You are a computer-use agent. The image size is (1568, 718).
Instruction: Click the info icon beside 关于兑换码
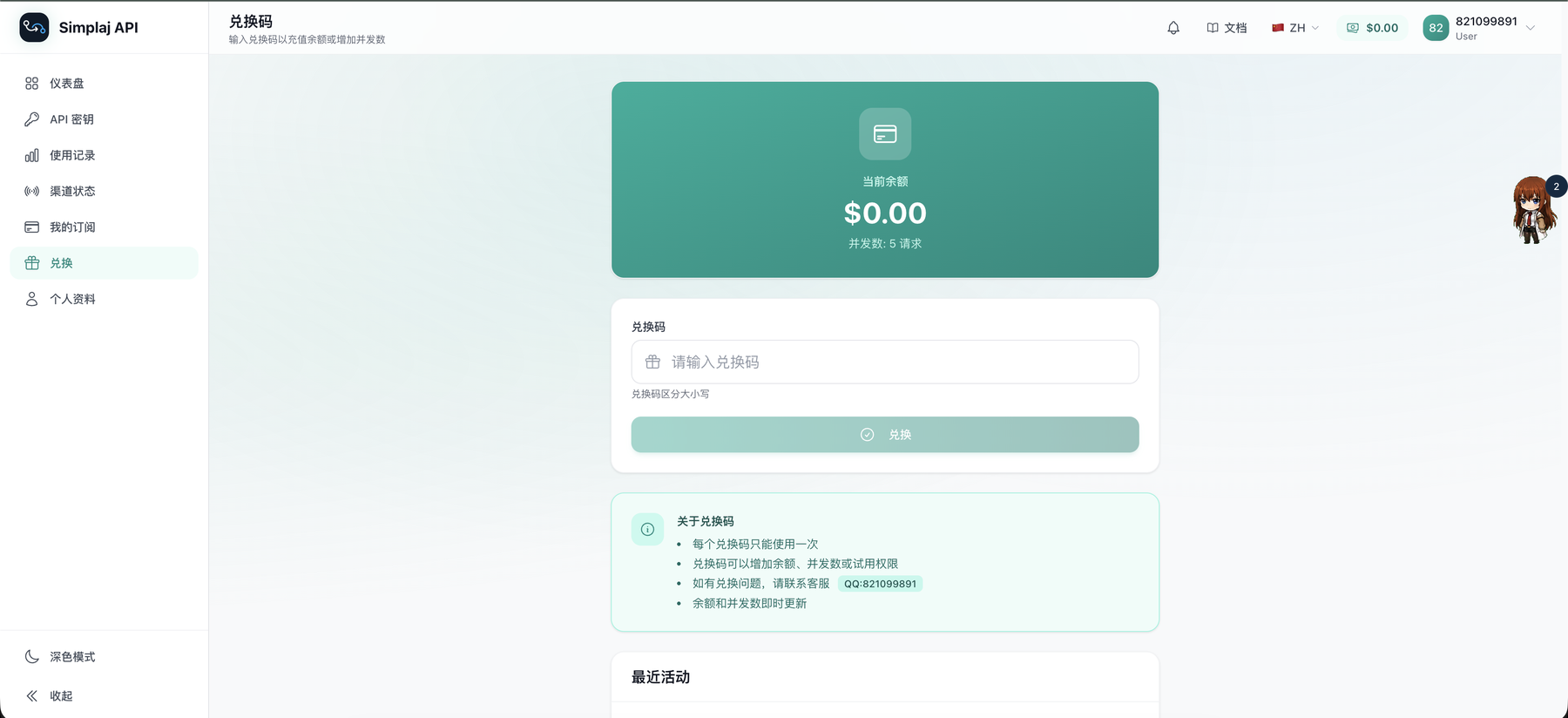coord(647,529)
